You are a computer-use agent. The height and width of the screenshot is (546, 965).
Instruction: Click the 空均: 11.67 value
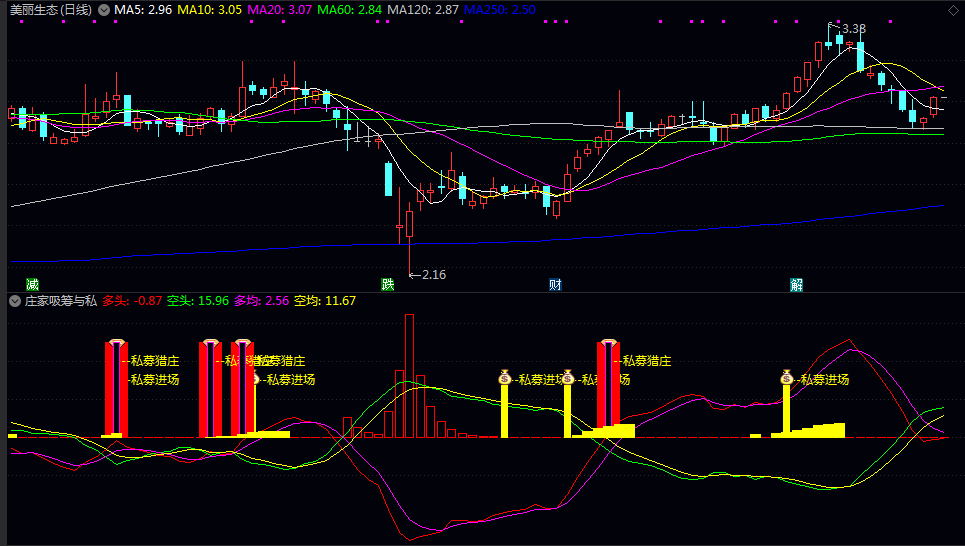(x=325, y=301)
